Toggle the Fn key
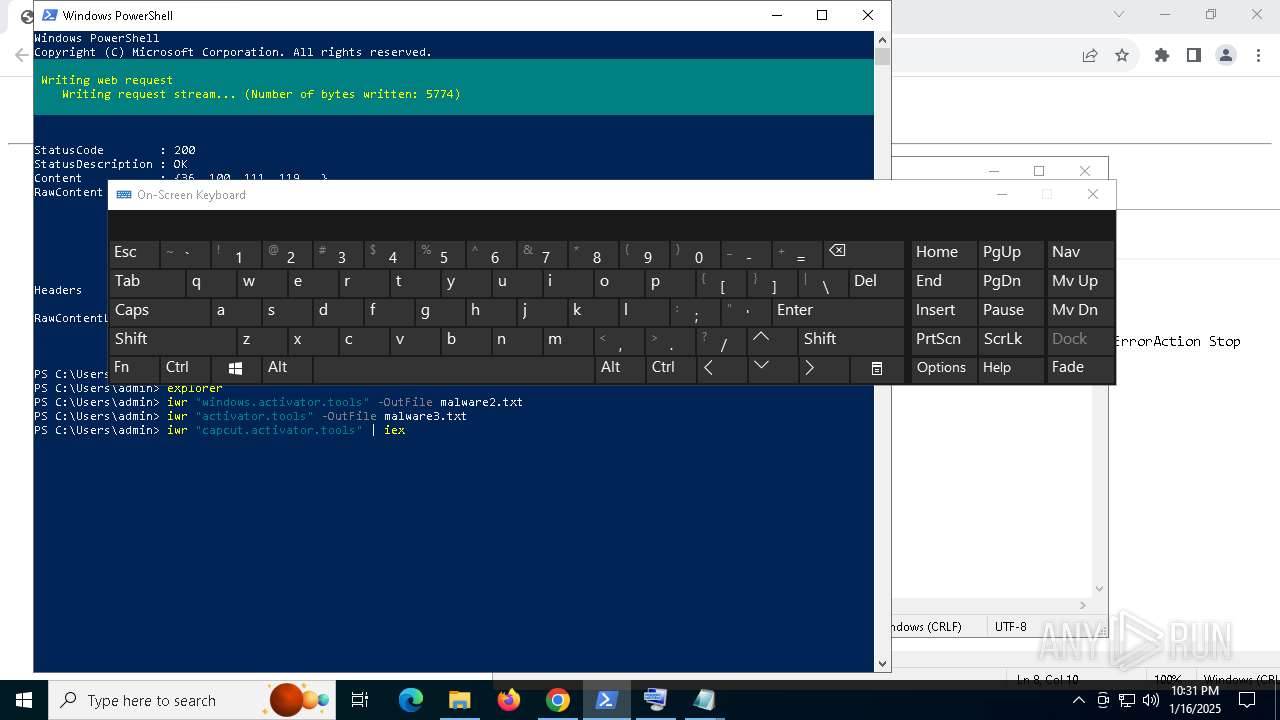This screenshot has height=720, width=1280. (134, 368)
